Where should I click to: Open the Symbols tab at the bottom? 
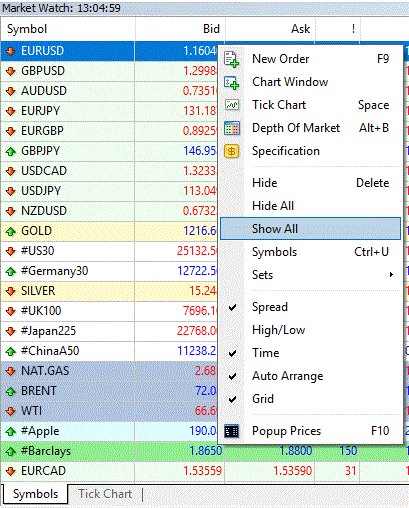35,494
